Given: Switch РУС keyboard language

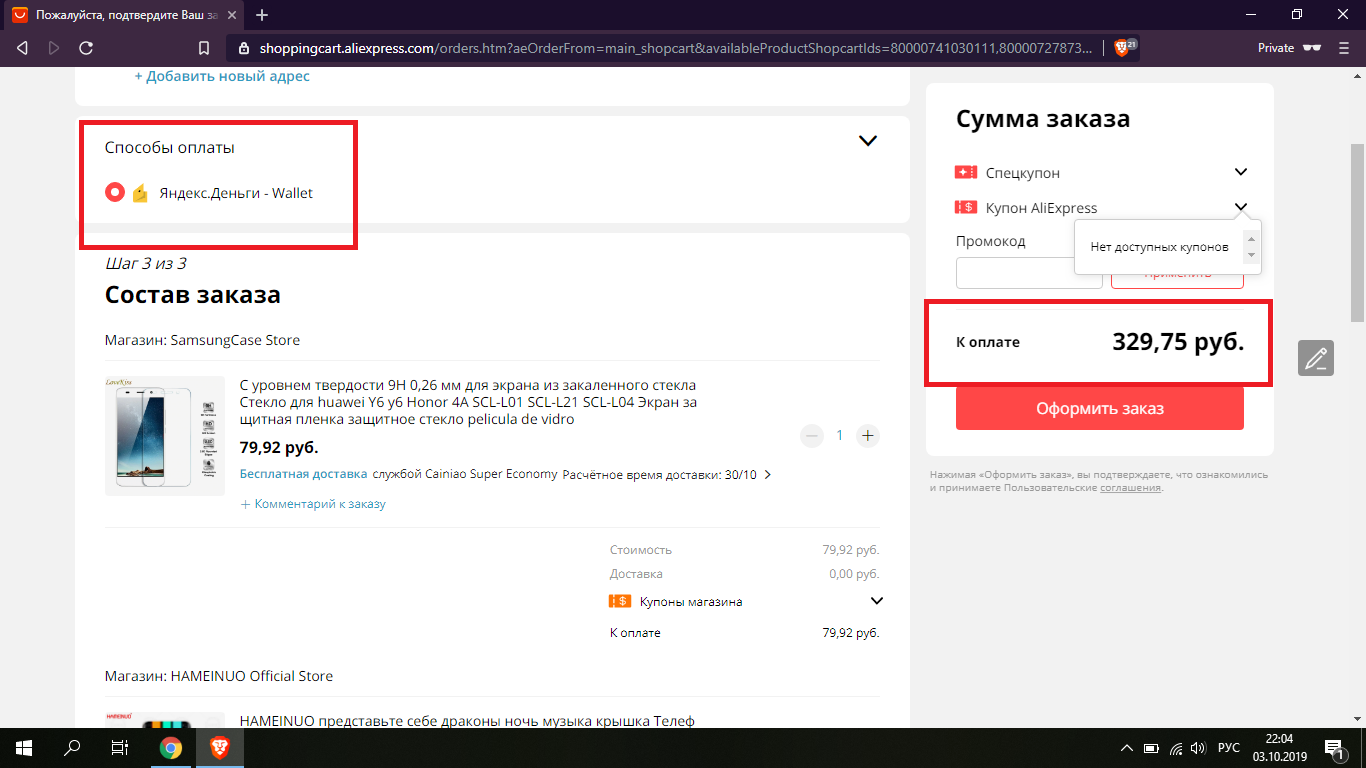Looking at the screenshot, I should [1228, 748].
